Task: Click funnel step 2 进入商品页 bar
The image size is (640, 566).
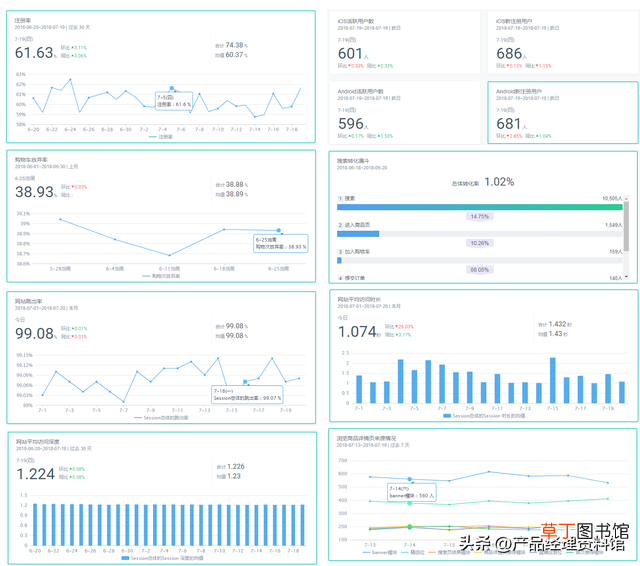Action: pos(480,234)
